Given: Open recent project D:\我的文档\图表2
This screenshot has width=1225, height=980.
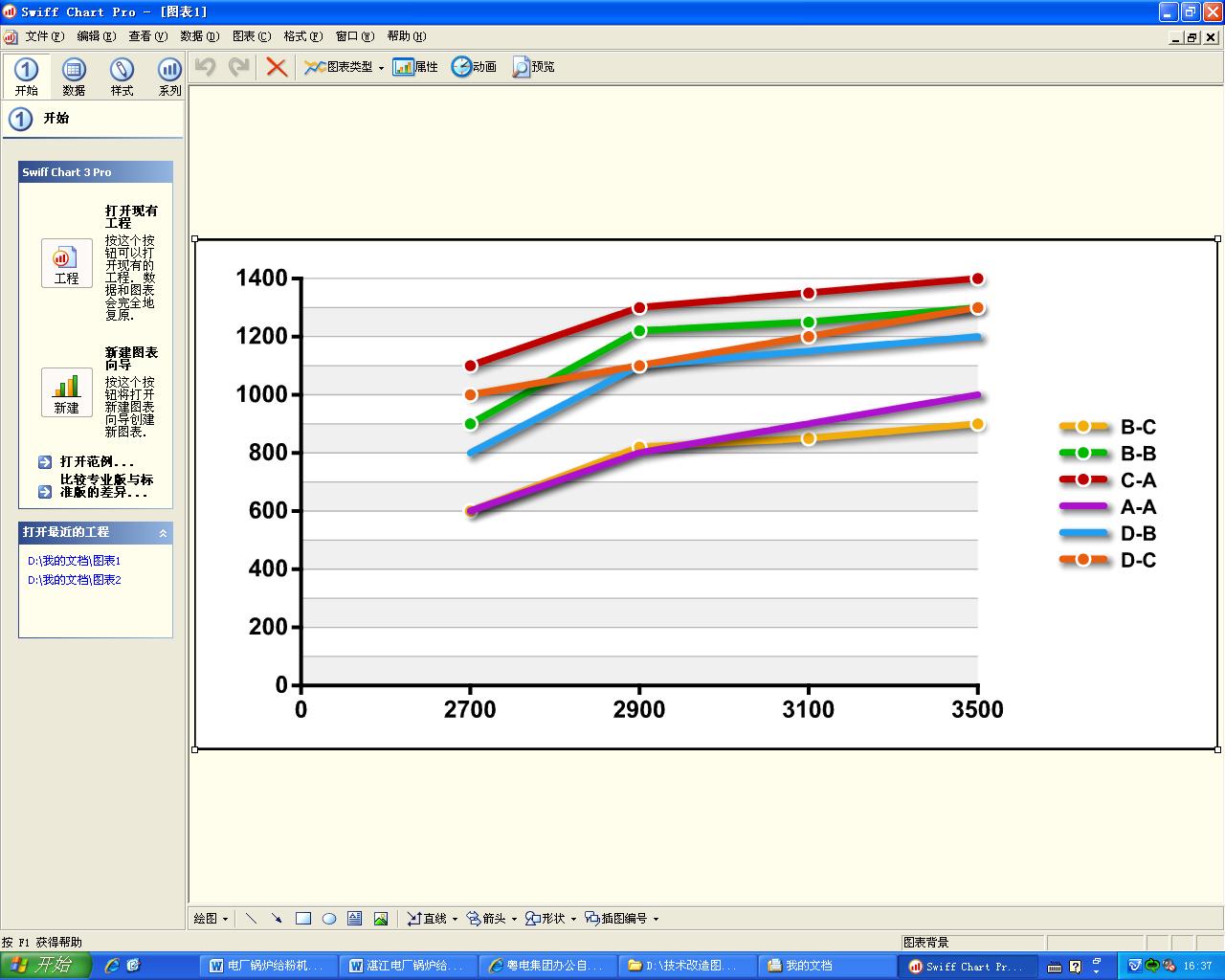Looking at the screenshot, I should [x=75, y=580].
